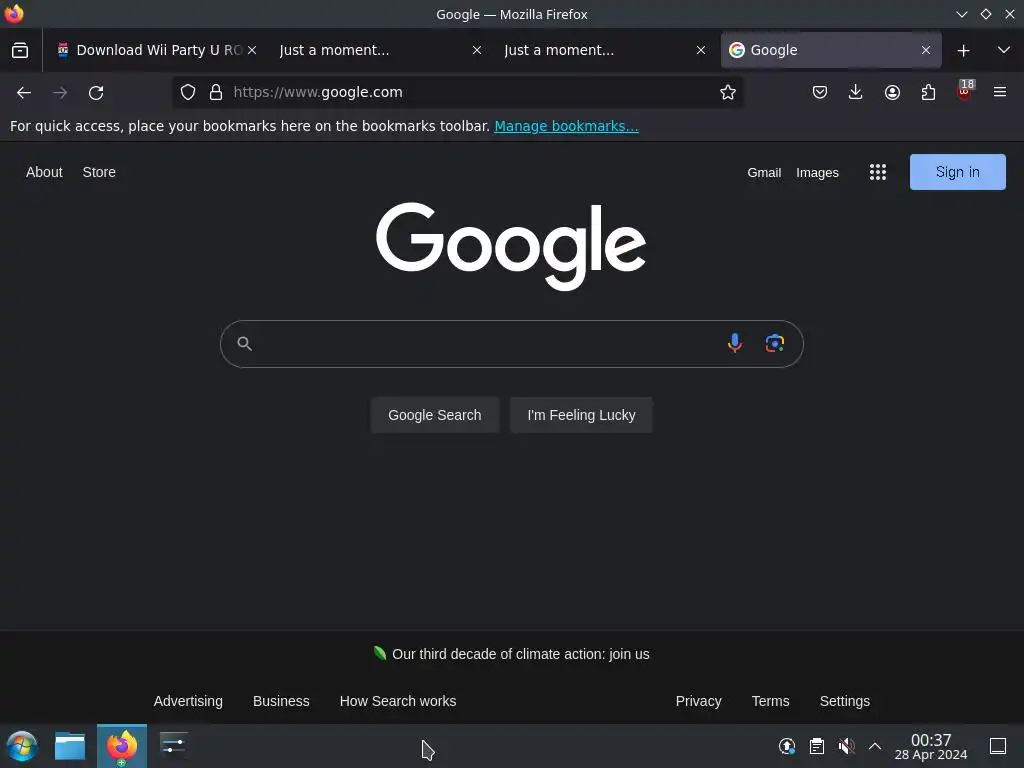
Task: Click the Google logo
Action: click(x=511, y=246)
